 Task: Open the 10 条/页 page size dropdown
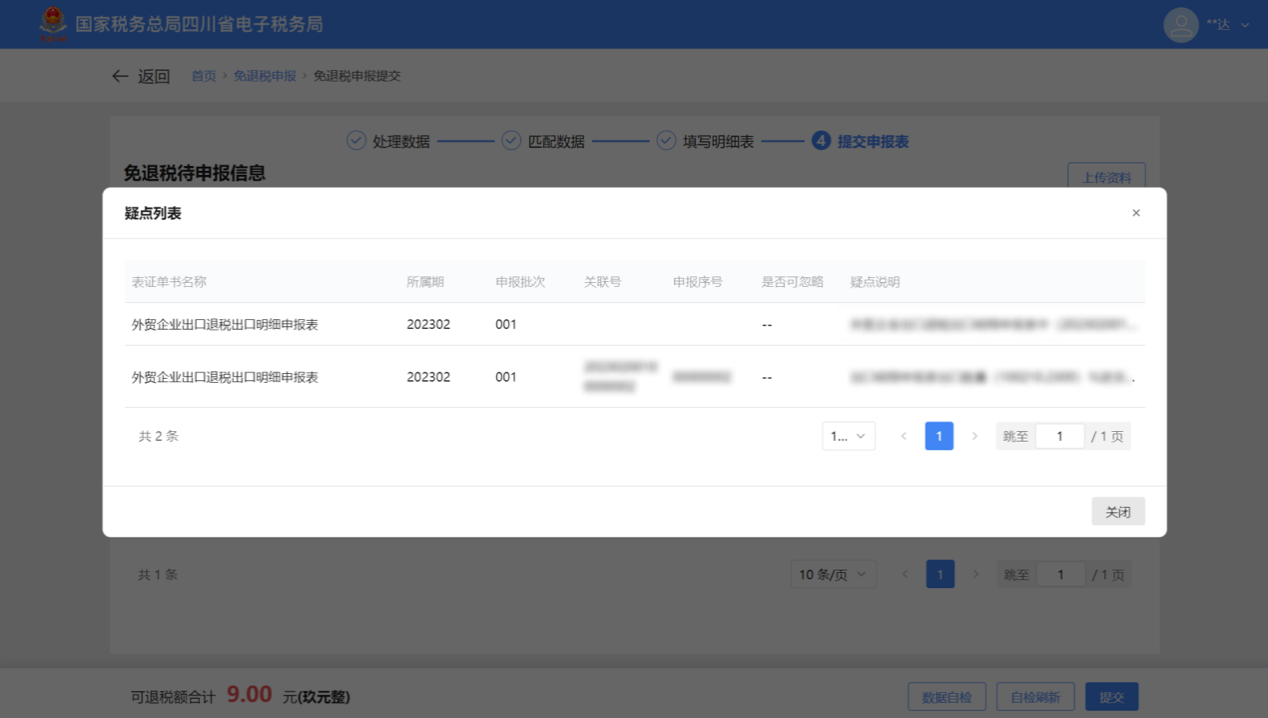click(x=833, y=575)
